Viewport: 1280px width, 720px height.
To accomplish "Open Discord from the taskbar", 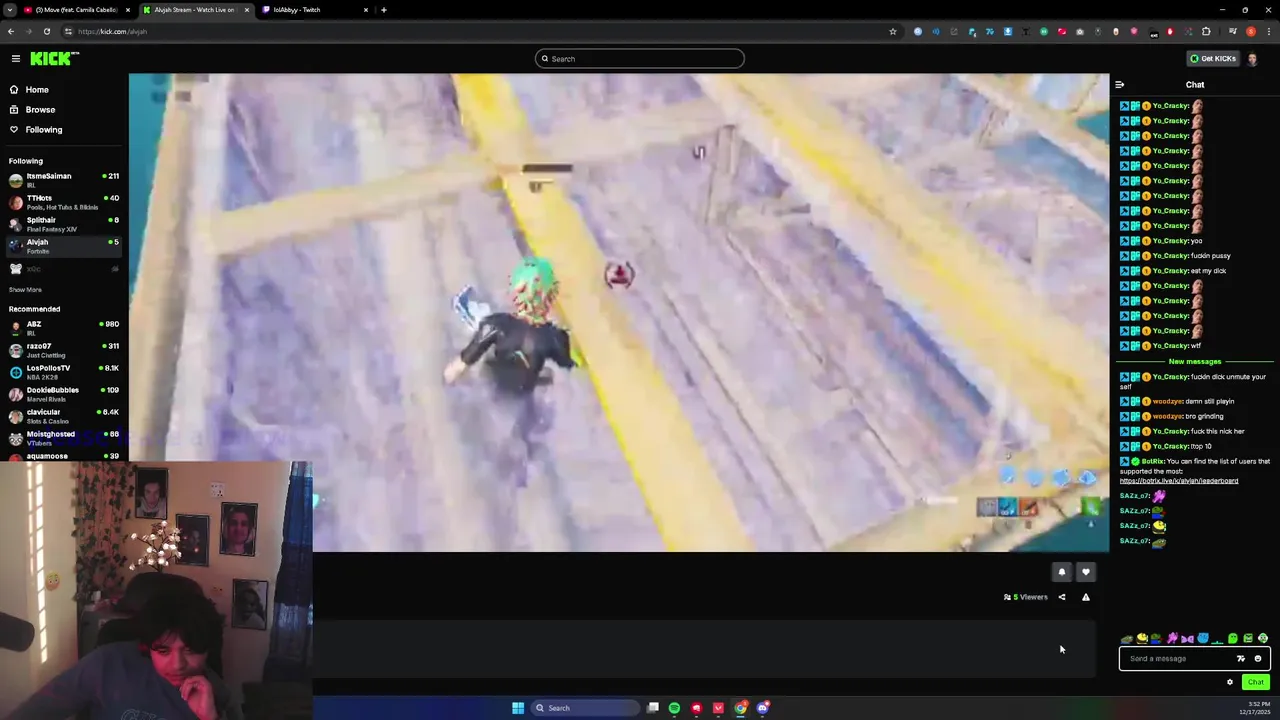I will click(x=762, y=708).
